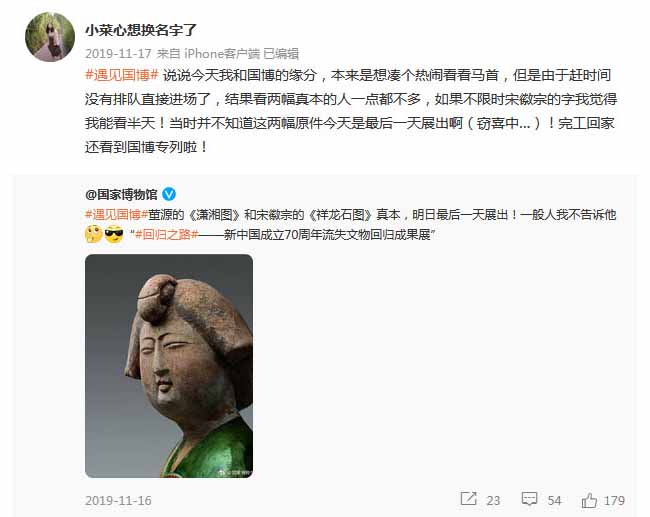Click the 179 likes count
Image resolution: width=650 pixels, height=517 pixels.
pos(614,501)
